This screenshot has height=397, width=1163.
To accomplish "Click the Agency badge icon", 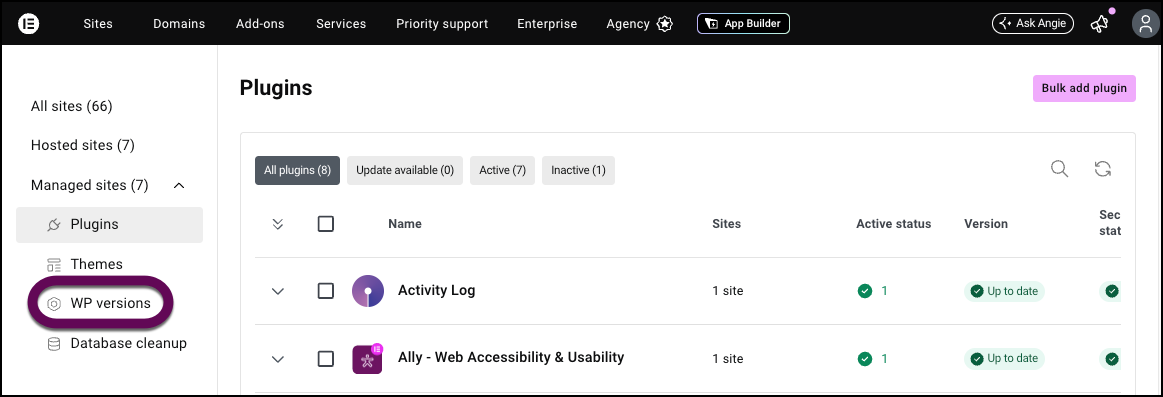I will point(665,24).
